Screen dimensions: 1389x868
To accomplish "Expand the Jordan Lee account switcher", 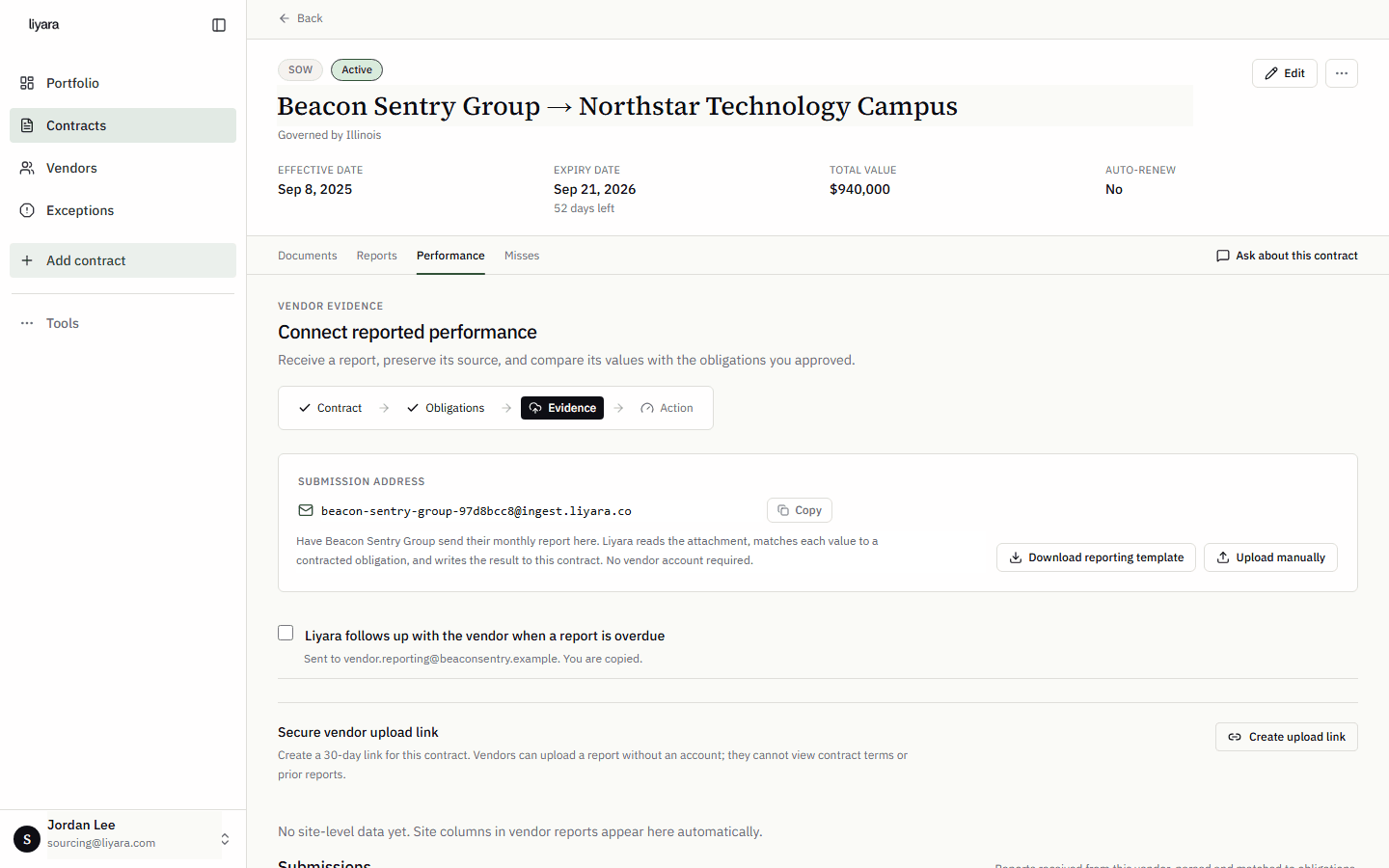I will (225, 839).
